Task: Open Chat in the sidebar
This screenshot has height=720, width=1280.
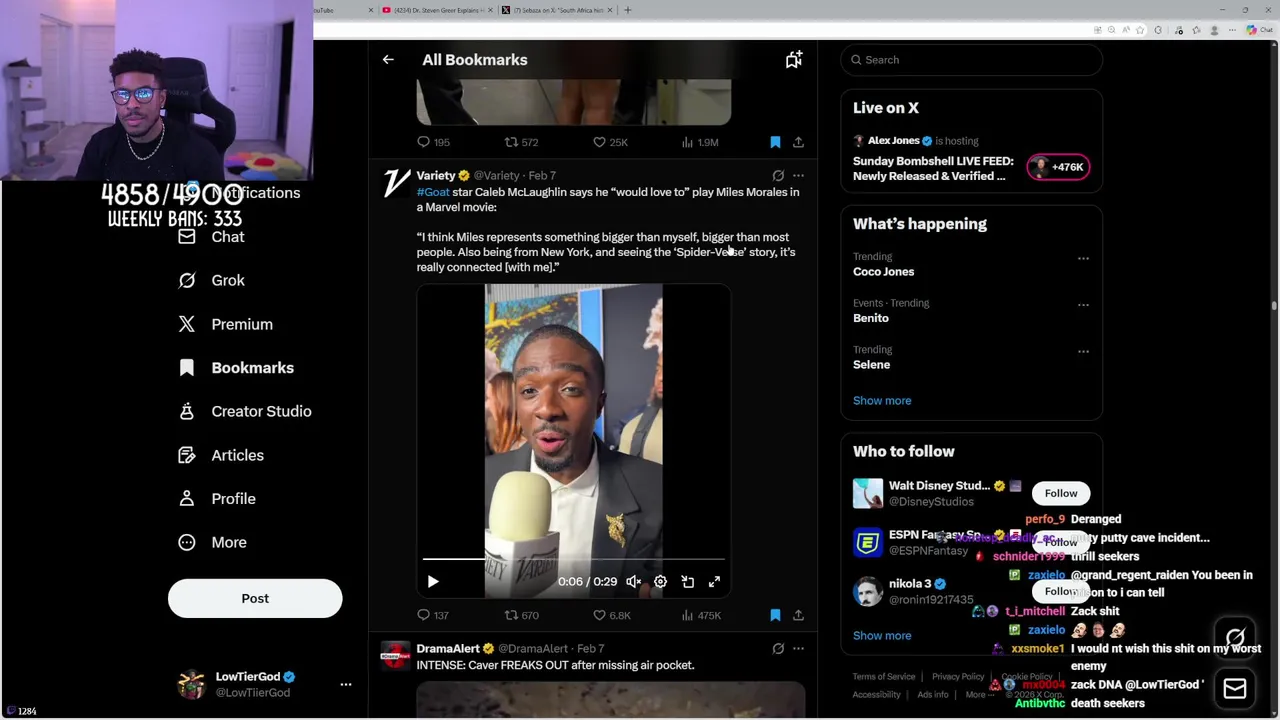Action: tap(211, 237)
